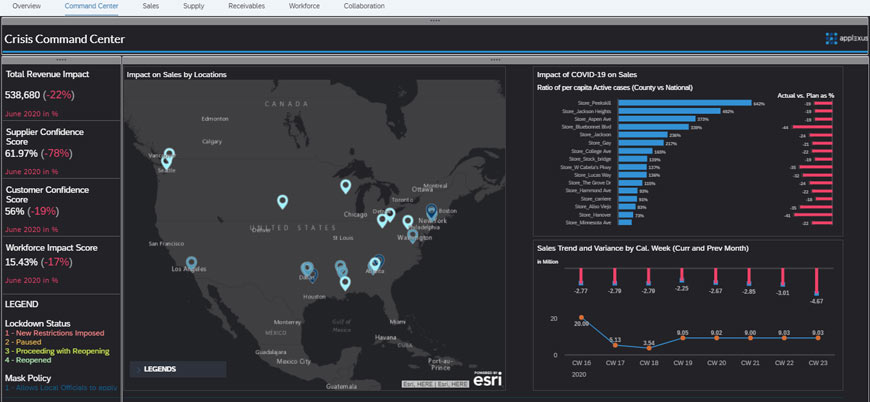This screenshot has height=402, width=870.
Task: Select the Customer Confidence Score tile
Action: 62,208
